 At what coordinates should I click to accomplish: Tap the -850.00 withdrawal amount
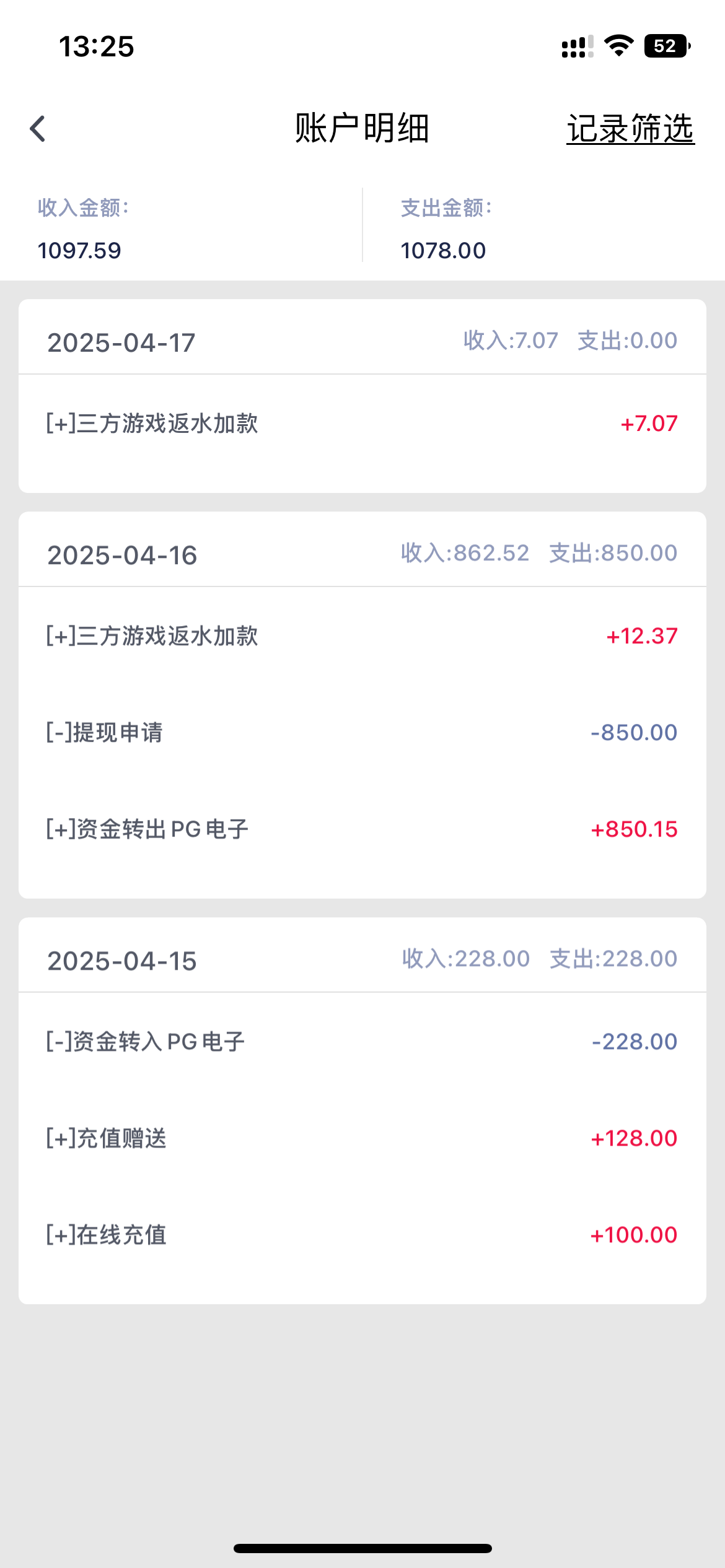coord(634,733)
